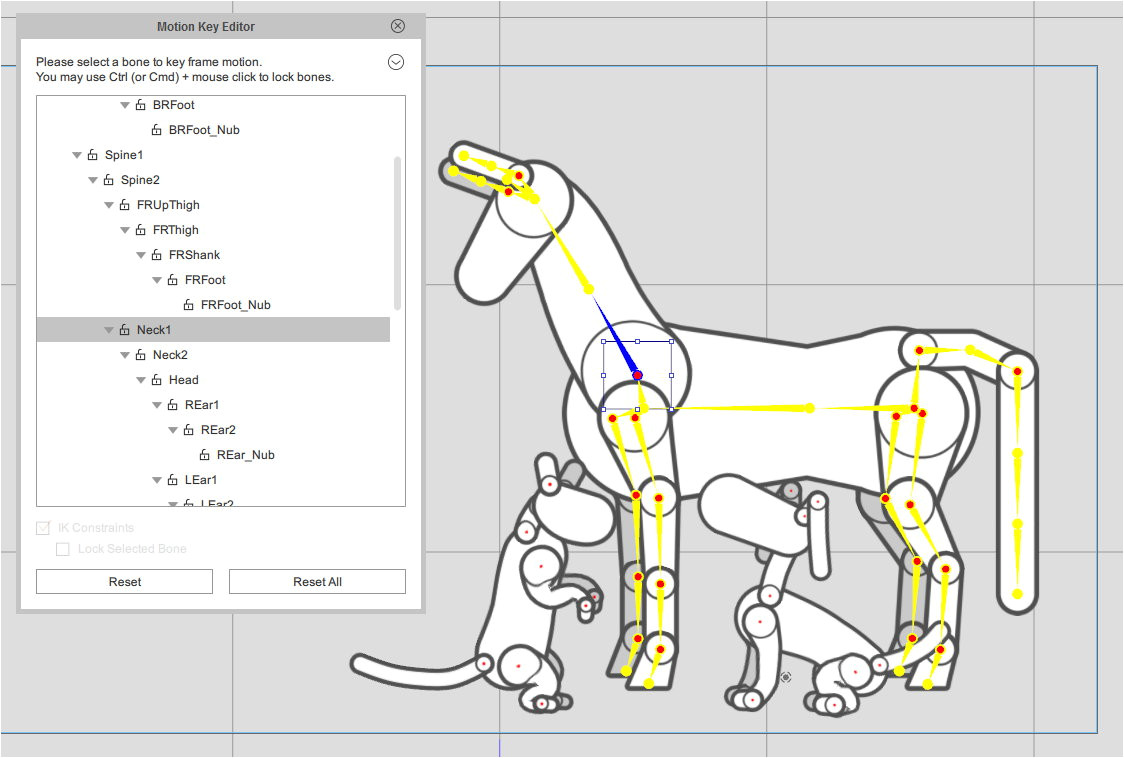Viewport: 1124px width, 758px height.
Task: Click the lock icon beside Neck2
Action: [140, 355]
